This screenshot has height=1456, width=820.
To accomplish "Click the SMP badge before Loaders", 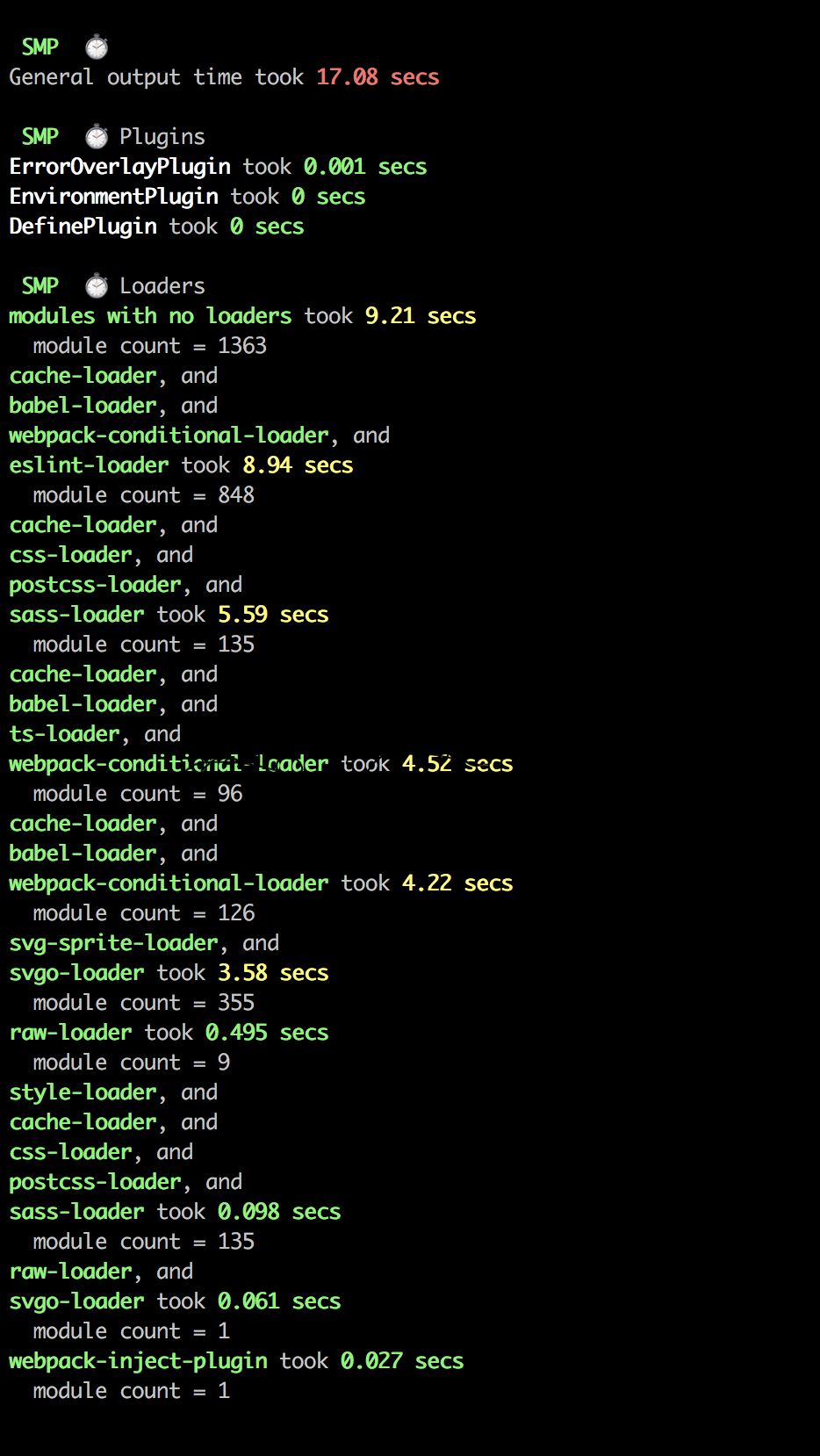I will pos(40,285).
